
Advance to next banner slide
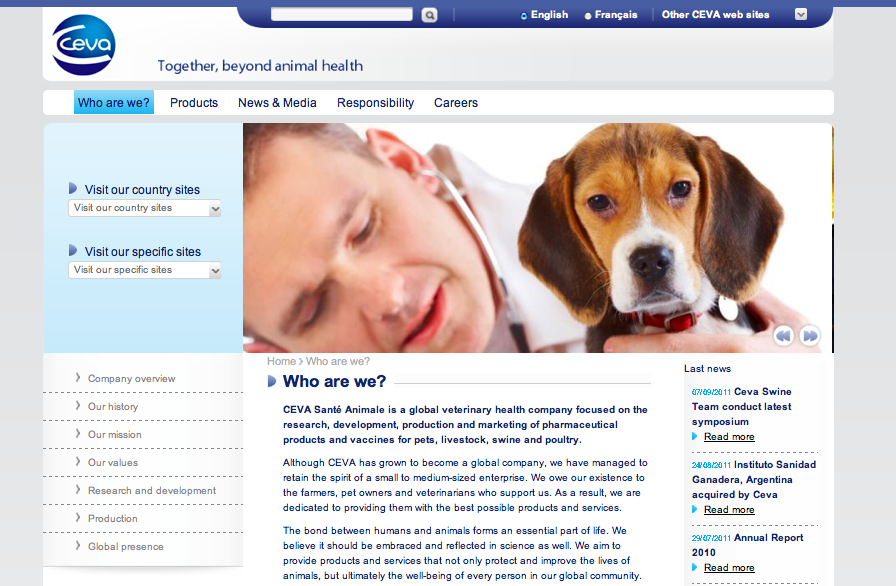(x=810, y=335)
